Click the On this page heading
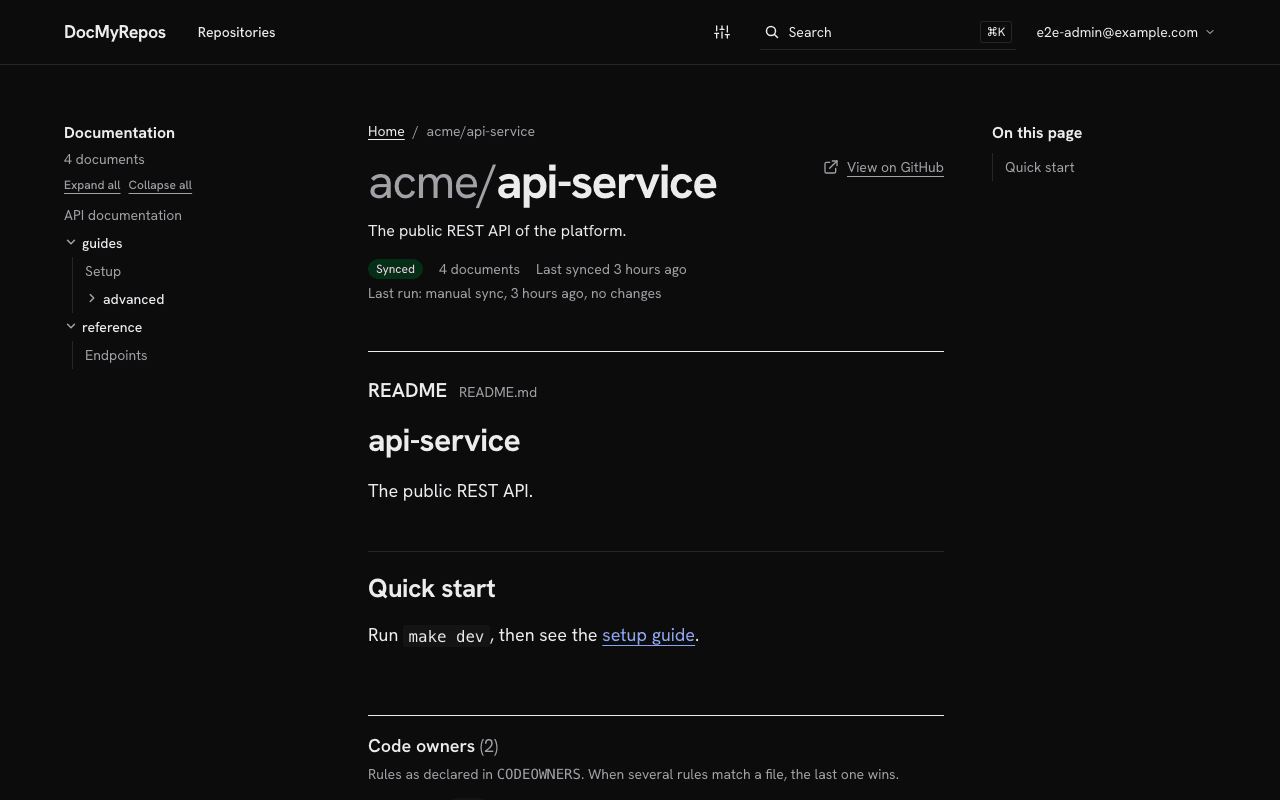This screenshot has height=800, width=1280. point(1037,132)
